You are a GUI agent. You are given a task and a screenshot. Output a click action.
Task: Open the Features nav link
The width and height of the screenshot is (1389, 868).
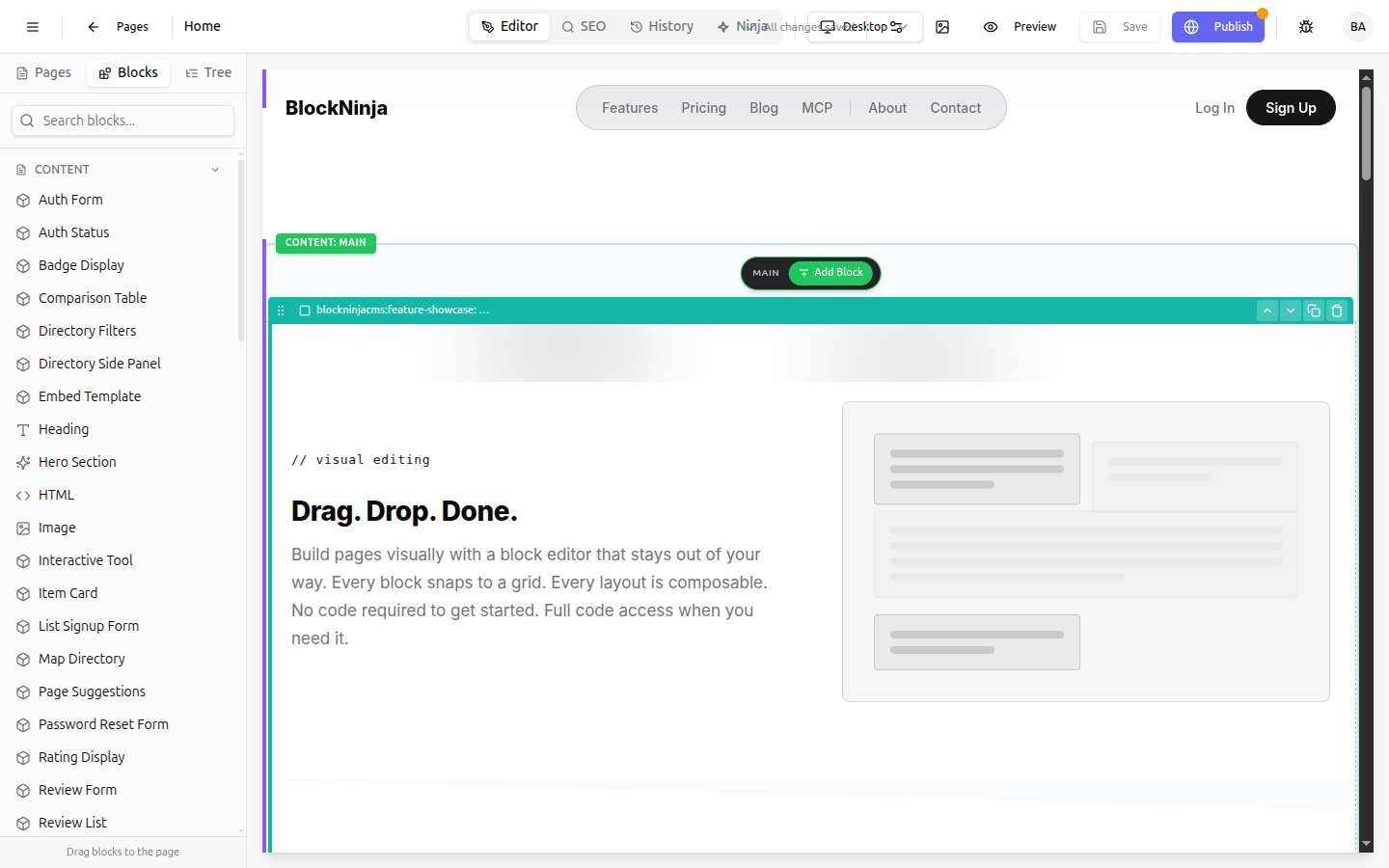tap(630, 108)
